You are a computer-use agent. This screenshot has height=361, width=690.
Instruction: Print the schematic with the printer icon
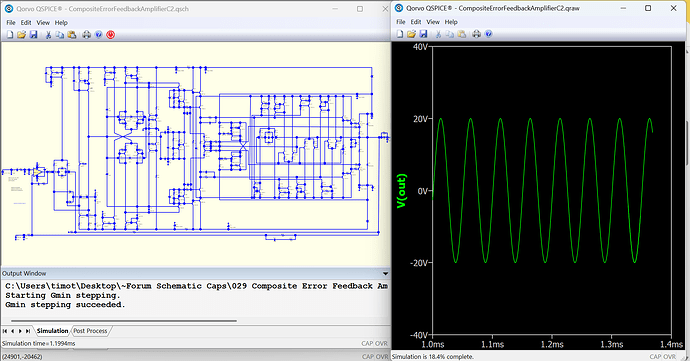pos(87,35)
